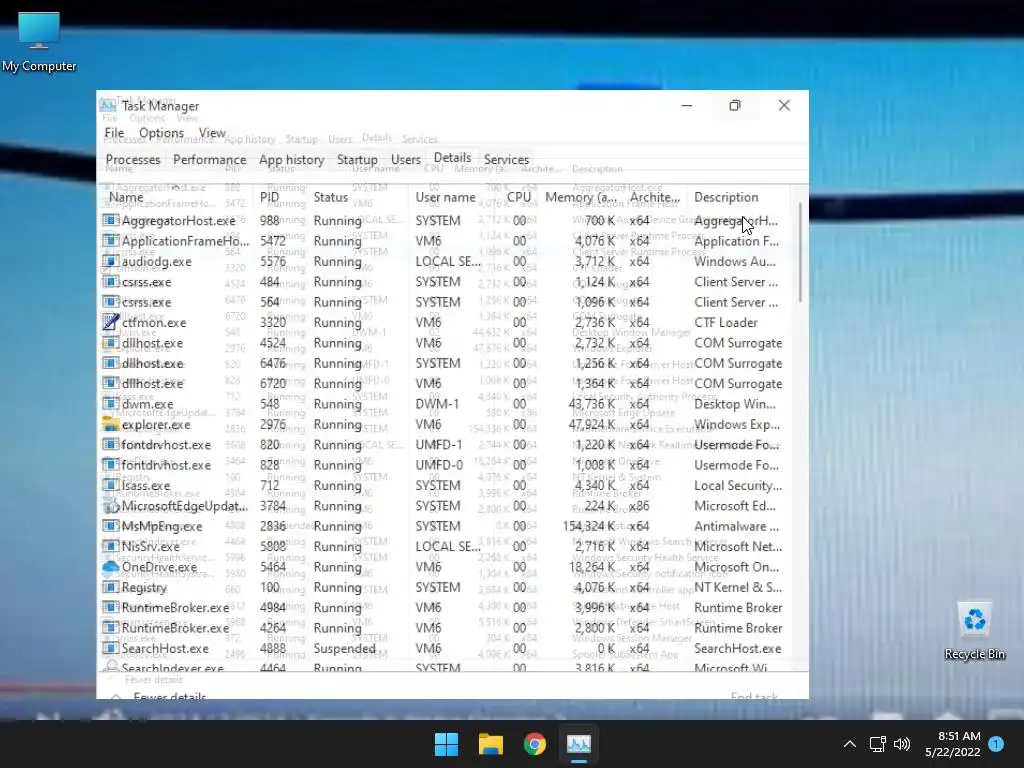Open the My Computer desktop icon
The height and width of the screenshot is (768, 1024).
tap(39, 42)
